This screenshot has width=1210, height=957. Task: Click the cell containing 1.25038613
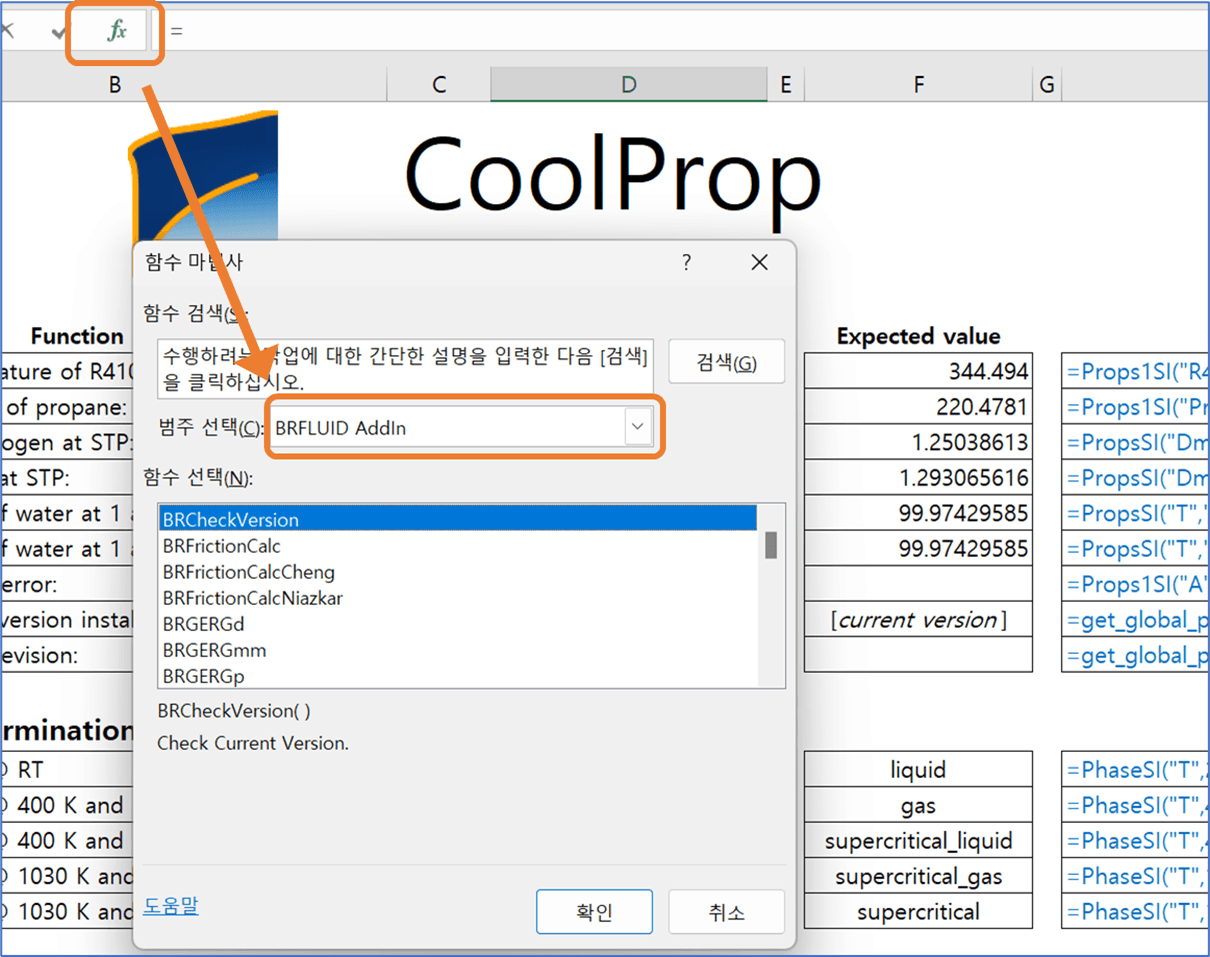point(918,442)
